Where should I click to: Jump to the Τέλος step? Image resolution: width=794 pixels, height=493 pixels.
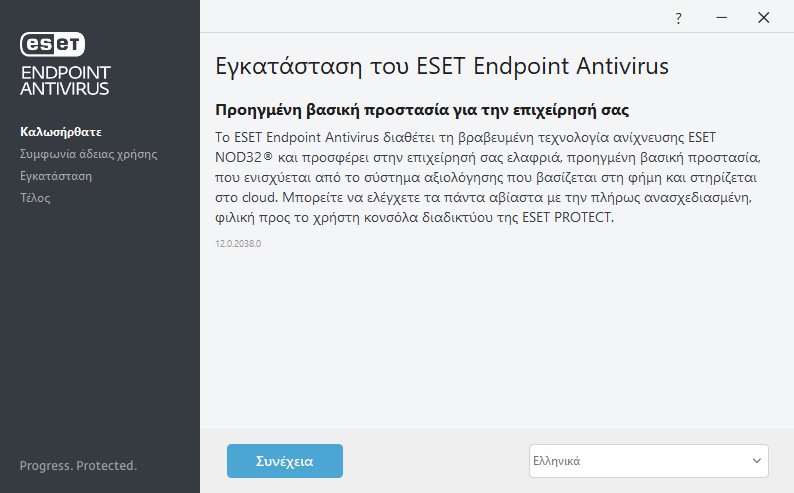[x=35, y=198]
